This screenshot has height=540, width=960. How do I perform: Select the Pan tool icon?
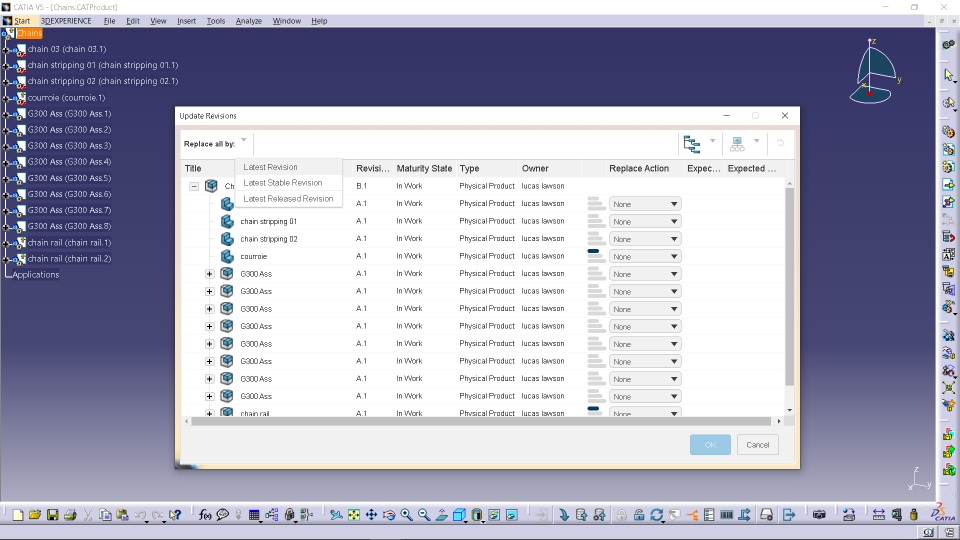371,515
